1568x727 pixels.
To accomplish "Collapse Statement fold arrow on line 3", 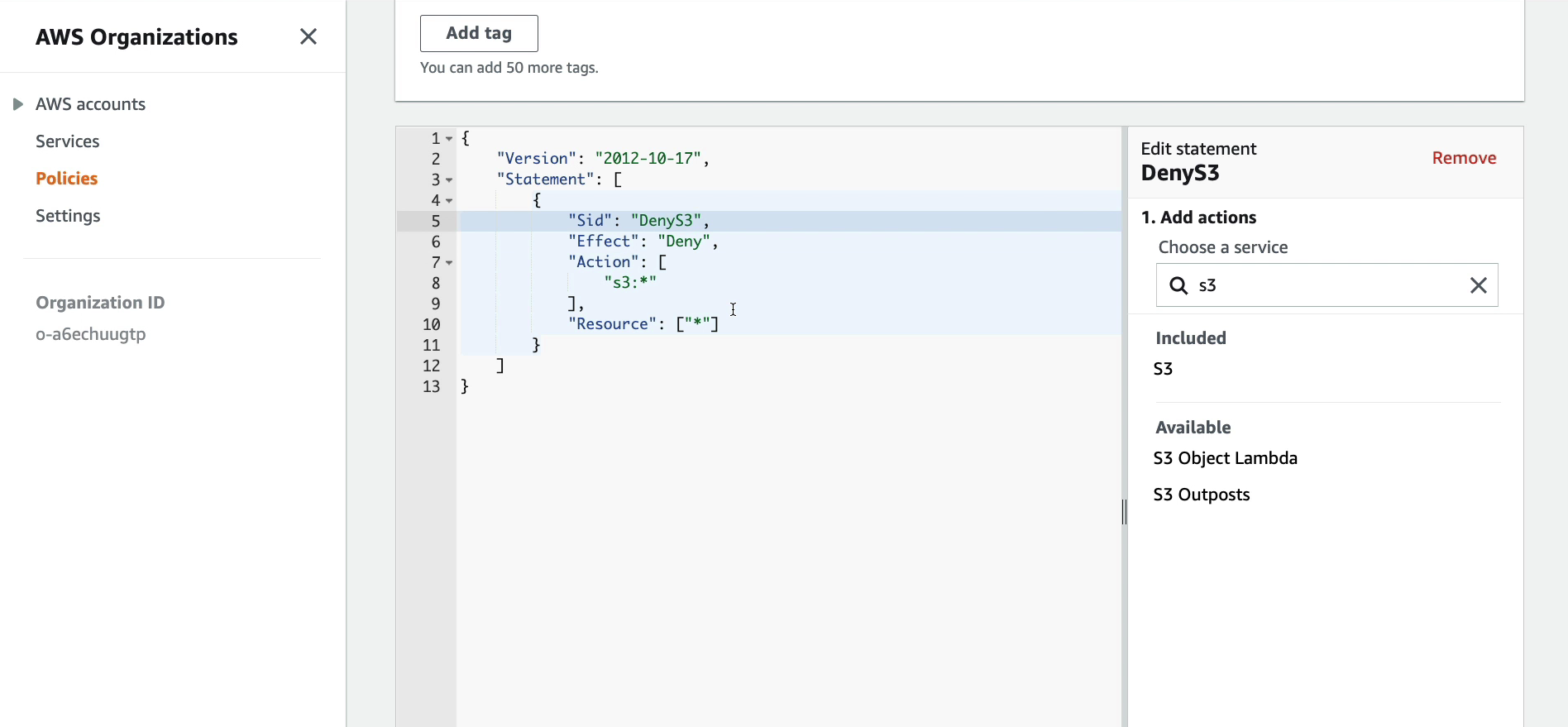I will point(449,180).
